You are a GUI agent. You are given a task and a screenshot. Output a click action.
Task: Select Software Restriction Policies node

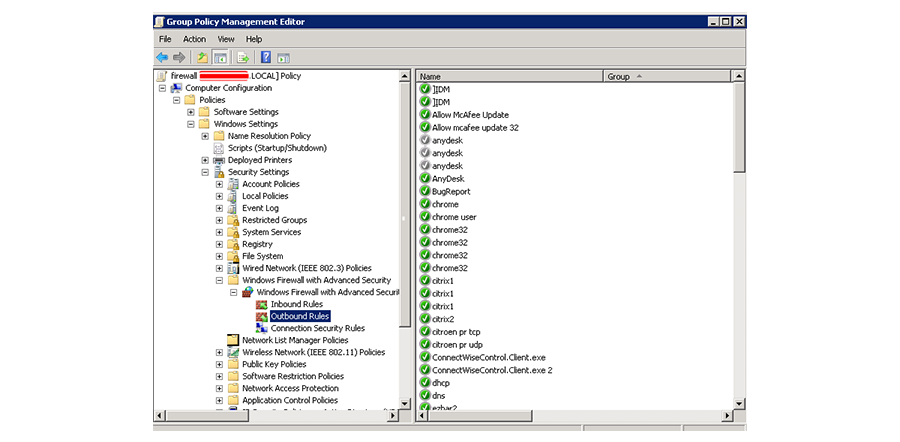click(293, 377)
